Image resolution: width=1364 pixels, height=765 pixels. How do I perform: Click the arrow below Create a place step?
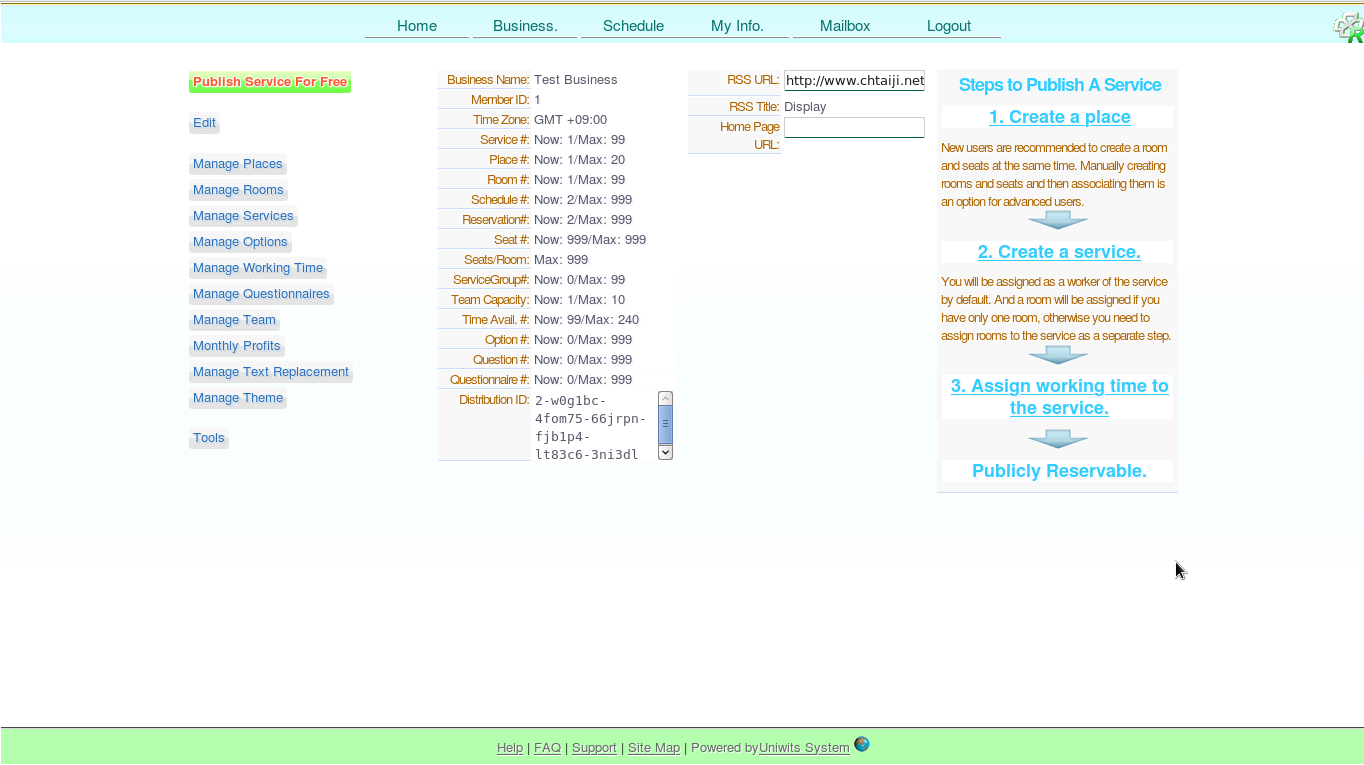[1058, 220]
